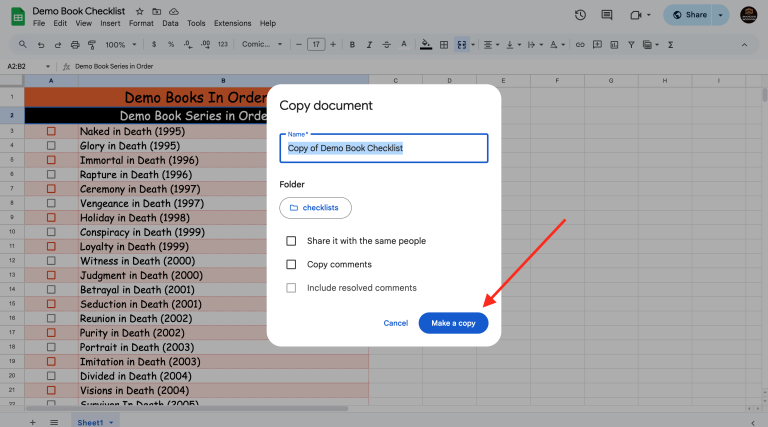Click the undo icon in toolbar

click(x=40, y=45)
